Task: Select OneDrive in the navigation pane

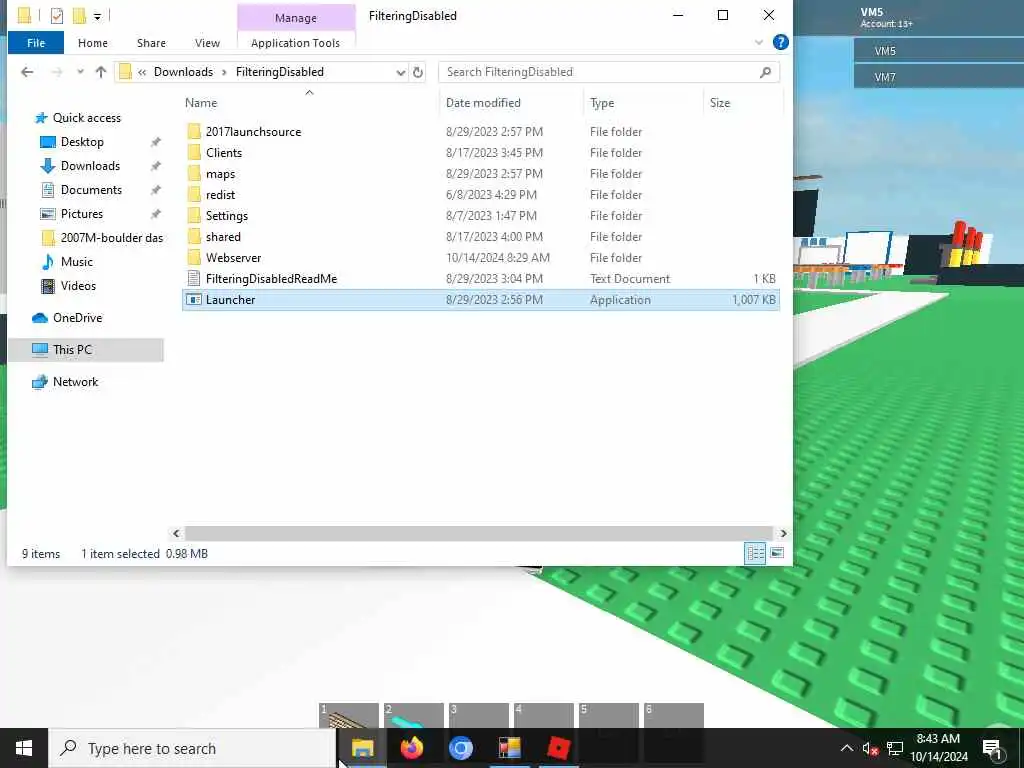Action: [x=77, y=317]
